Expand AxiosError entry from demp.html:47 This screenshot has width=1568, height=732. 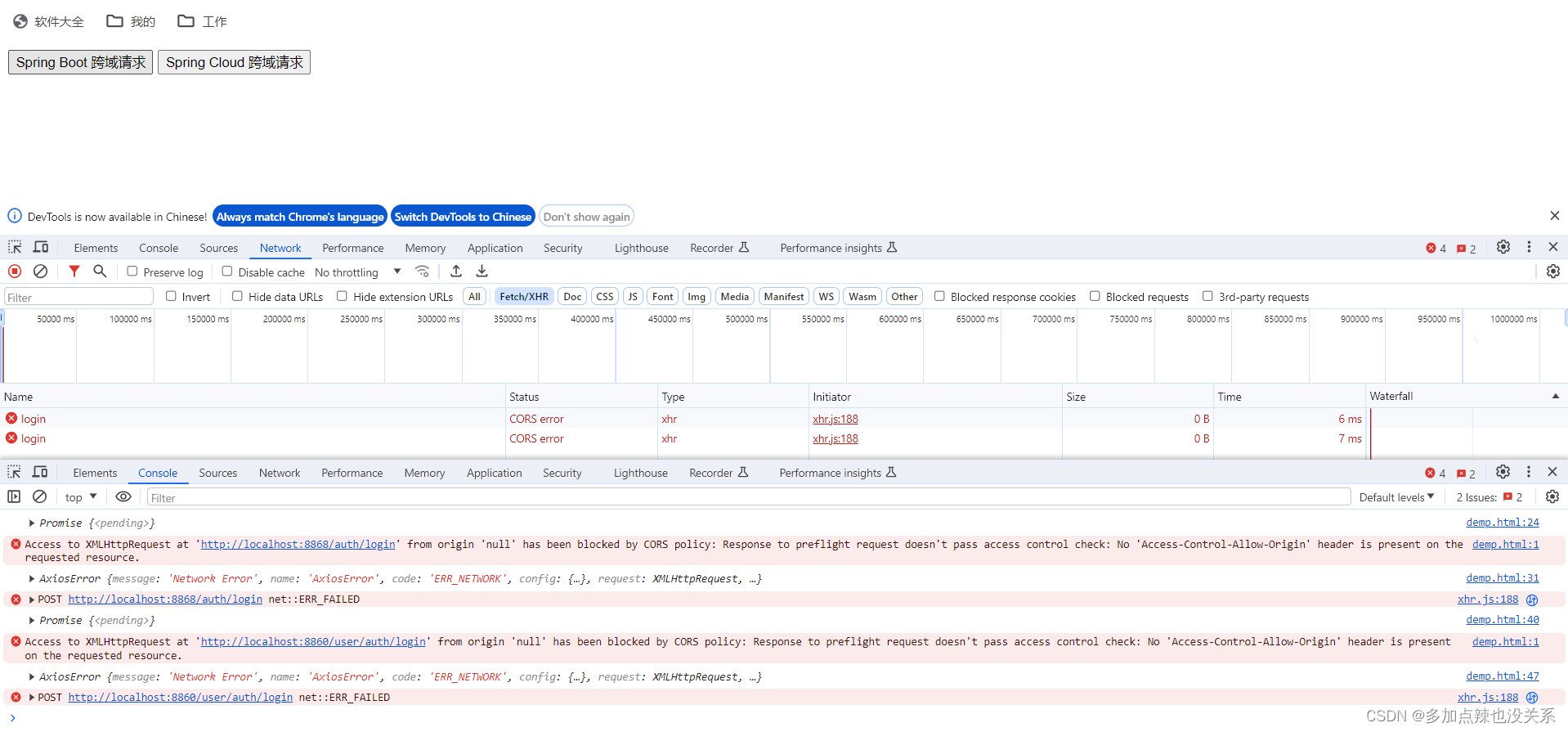coord(32,676)
